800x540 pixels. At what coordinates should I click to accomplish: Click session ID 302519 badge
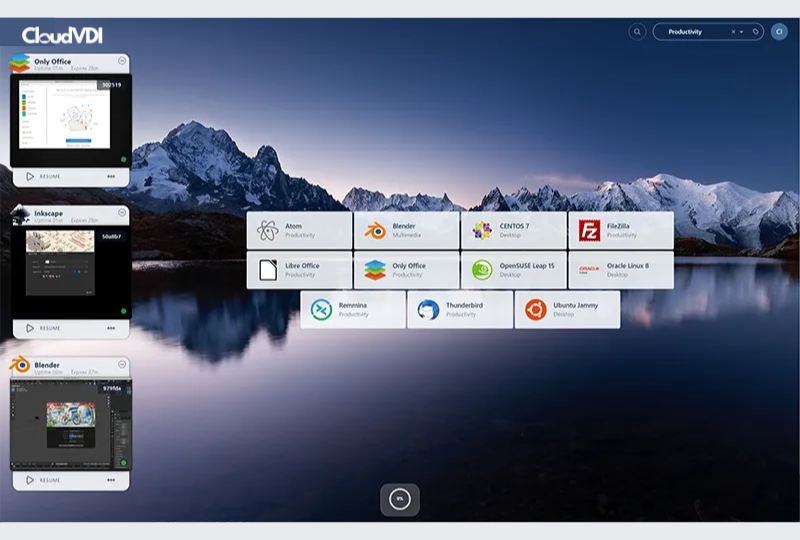112,85
